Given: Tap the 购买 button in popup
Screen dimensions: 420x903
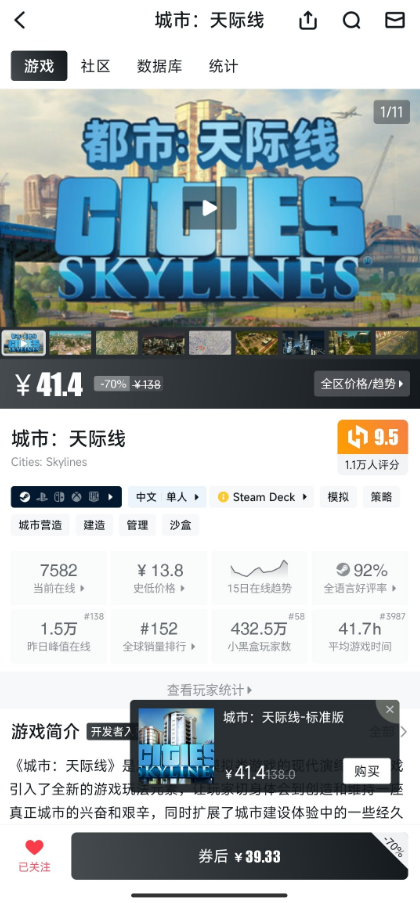Looking at the screenshot, I should click(x=366, y=771).
